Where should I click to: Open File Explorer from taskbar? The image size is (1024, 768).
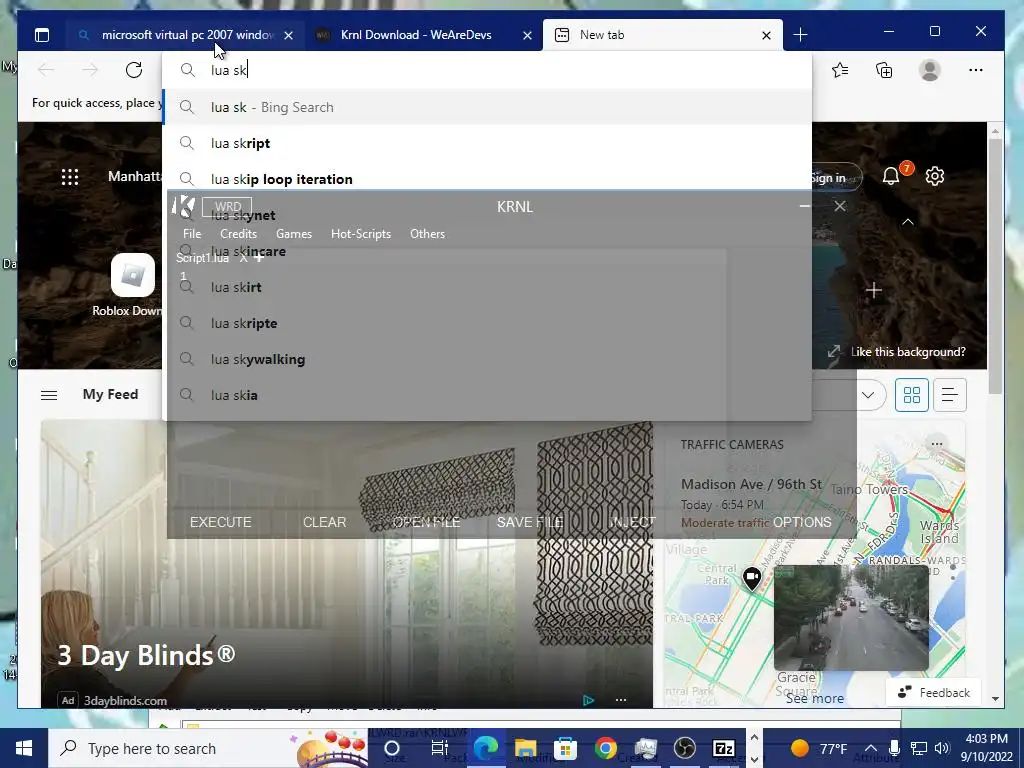(x=526, y=748)
